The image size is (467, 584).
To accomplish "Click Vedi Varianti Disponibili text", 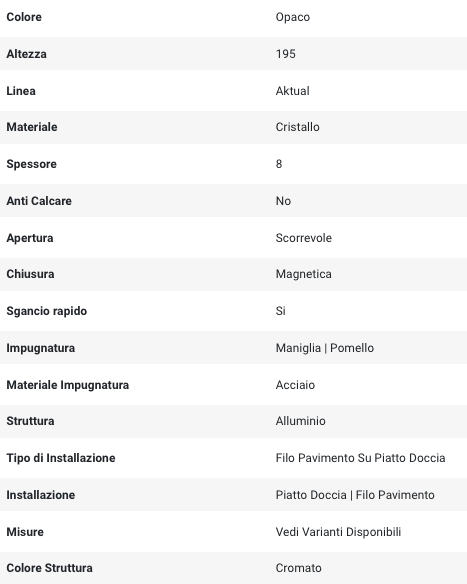I will (338, 531).
